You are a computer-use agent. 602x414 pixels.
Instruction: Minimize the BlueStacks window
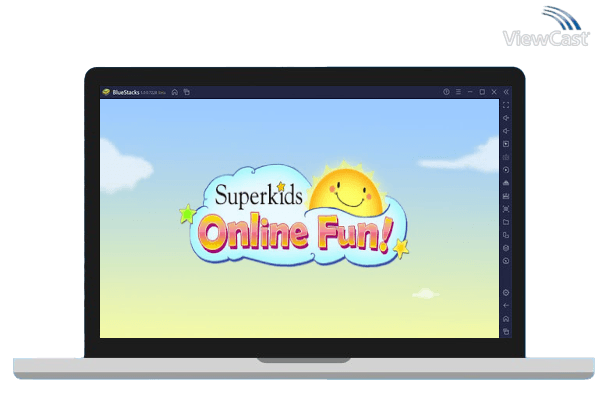click(470, 92)
